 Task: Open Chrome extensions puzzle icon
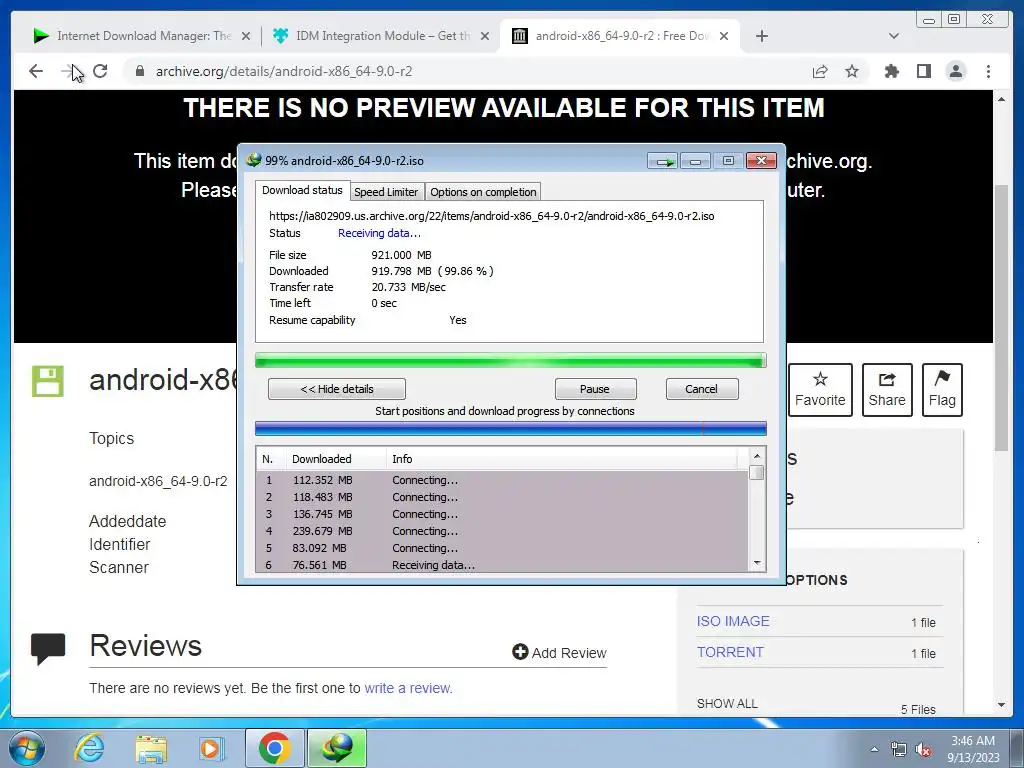891,71
